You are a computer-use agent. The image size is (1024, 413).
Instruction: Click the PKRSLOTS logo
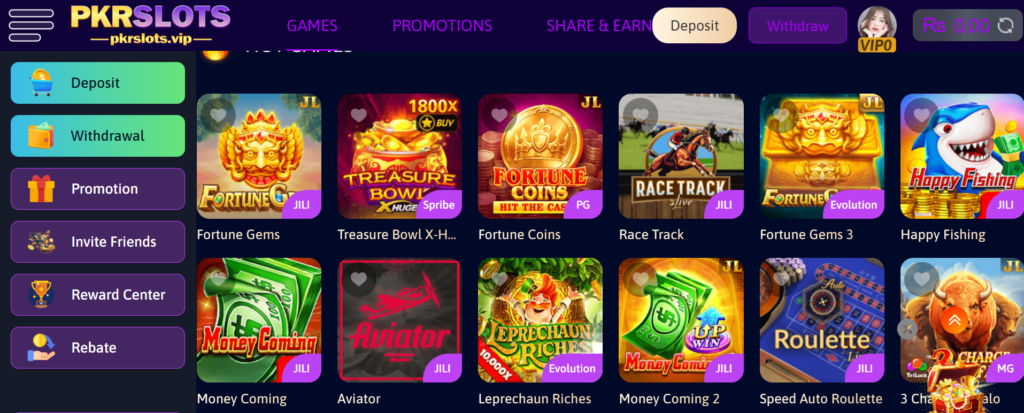tap(150, 24)
